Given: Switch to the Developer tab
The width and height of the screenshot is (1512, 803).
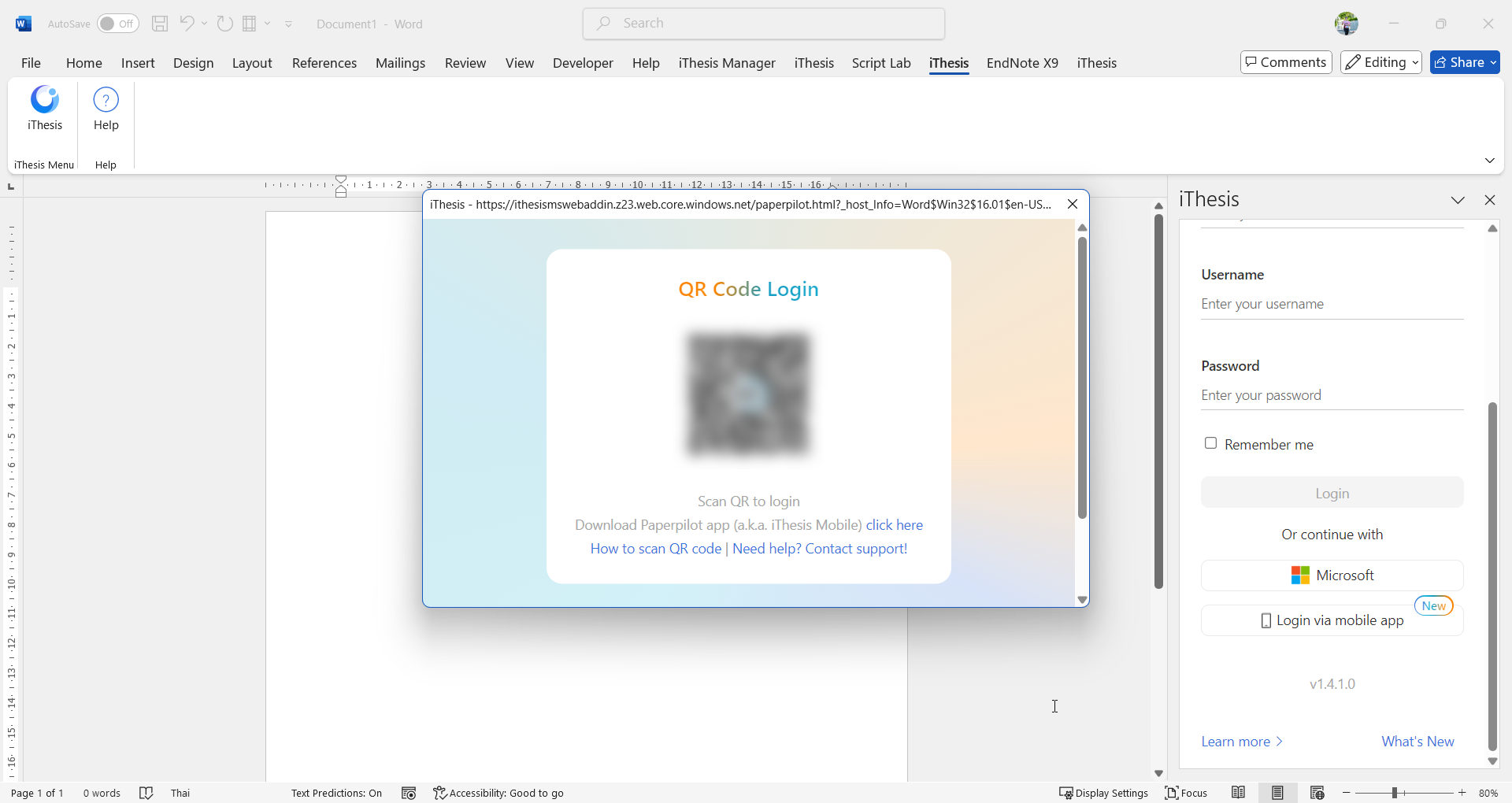Looking at the screenshot, I should pos(583,63).
